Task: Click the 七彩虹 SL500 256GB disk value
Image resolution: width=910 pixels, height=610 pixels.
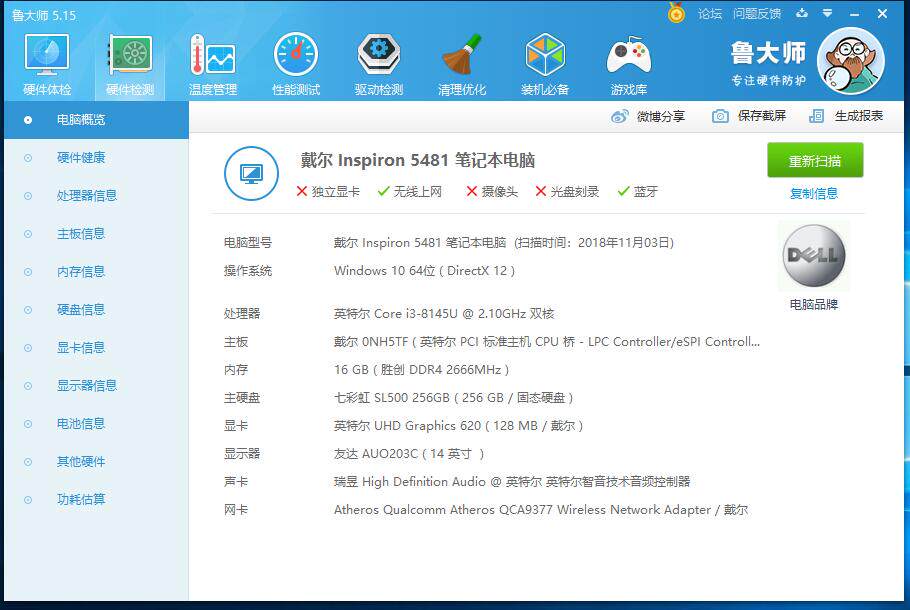Action: [453, 398]
